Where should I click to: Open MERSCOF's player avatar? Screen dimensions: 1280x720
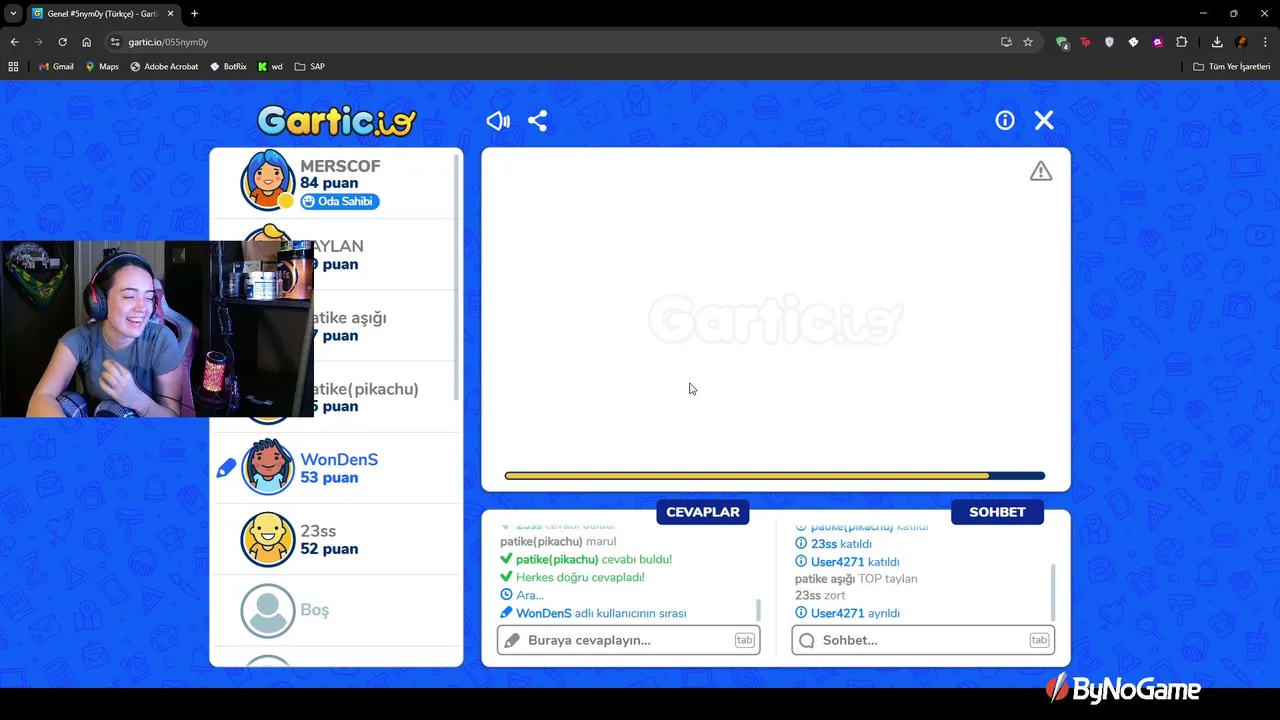pyautogui.click(x=267, y=180)
